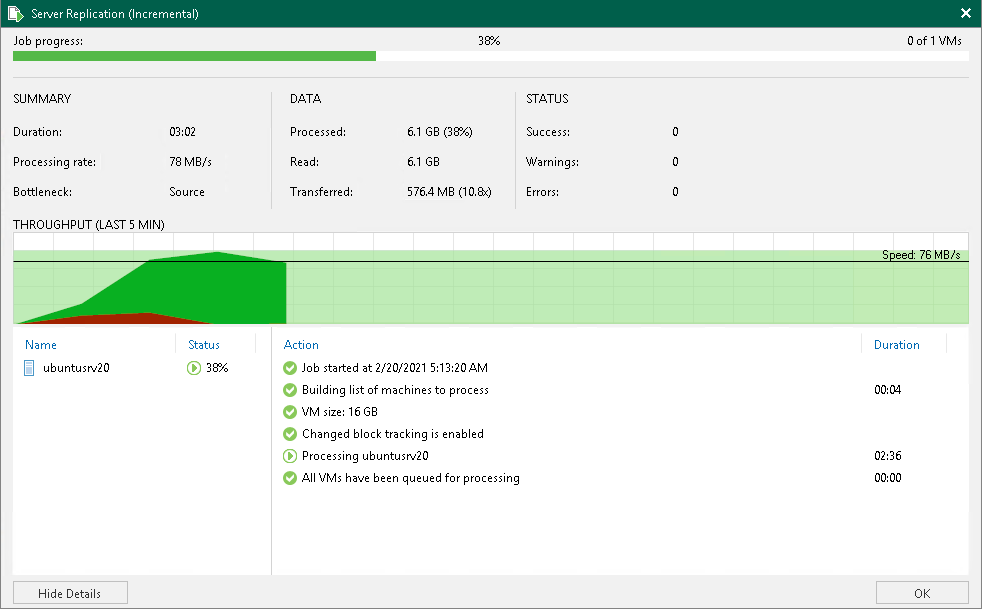982x609 pixels.
Task: Select the ubuntusrv20 row in the list
Action: 142,368
